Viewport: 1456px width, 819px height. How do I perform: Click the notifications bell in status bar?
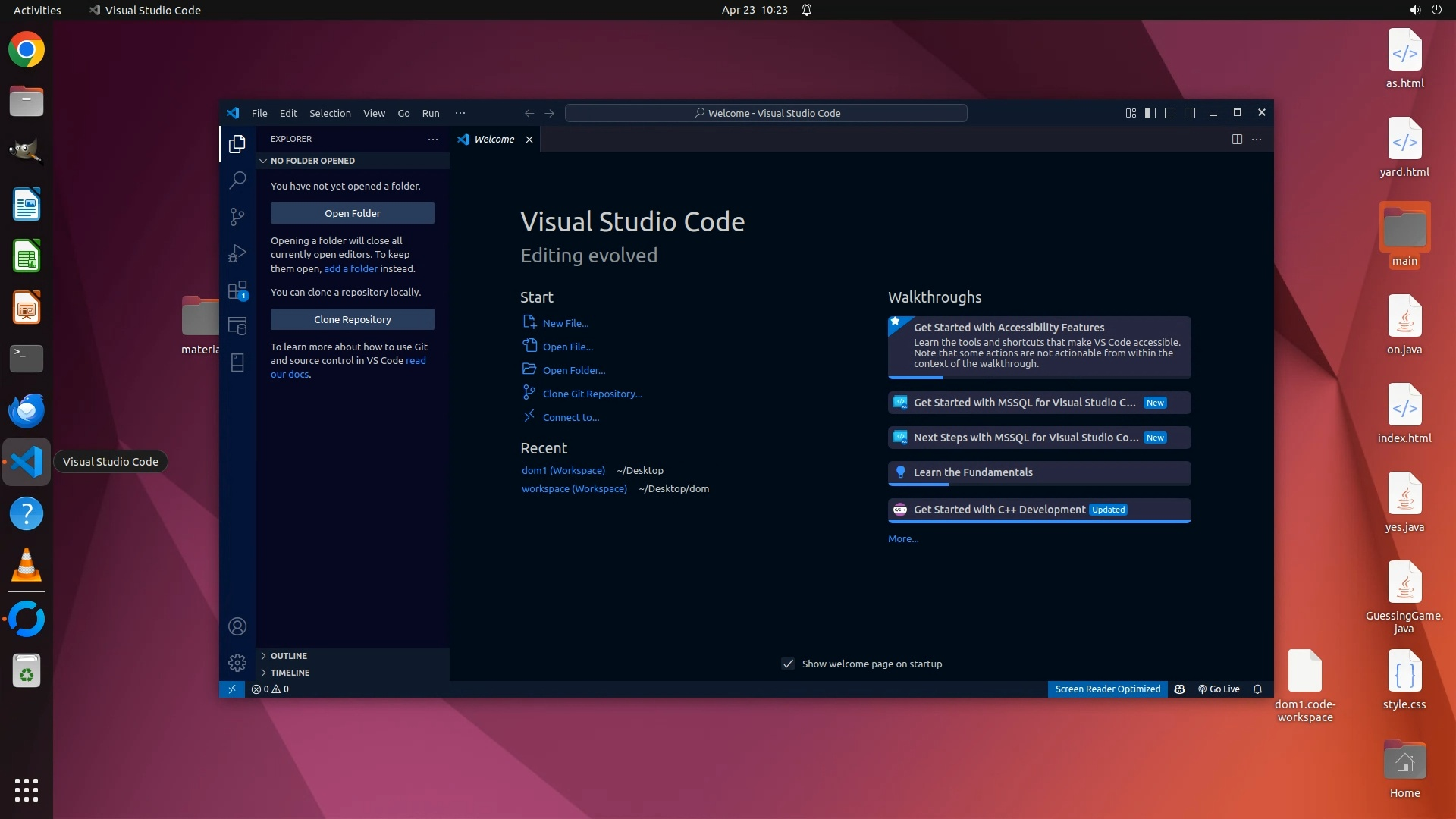(x=1257, y=689)
